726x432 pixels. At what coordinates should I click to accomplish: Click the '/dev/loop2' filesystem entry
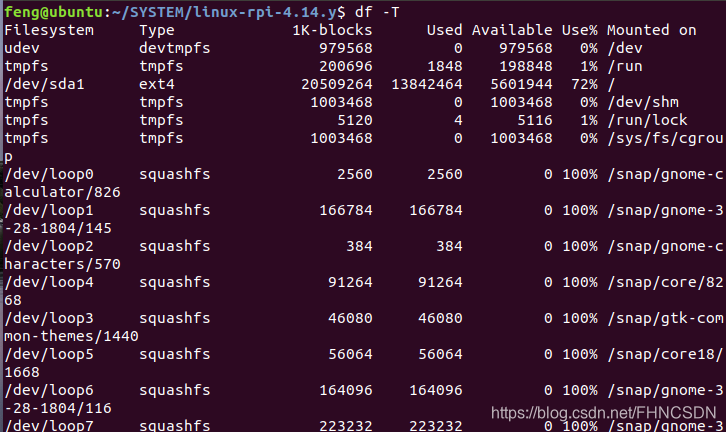click(x=49, y=247)
